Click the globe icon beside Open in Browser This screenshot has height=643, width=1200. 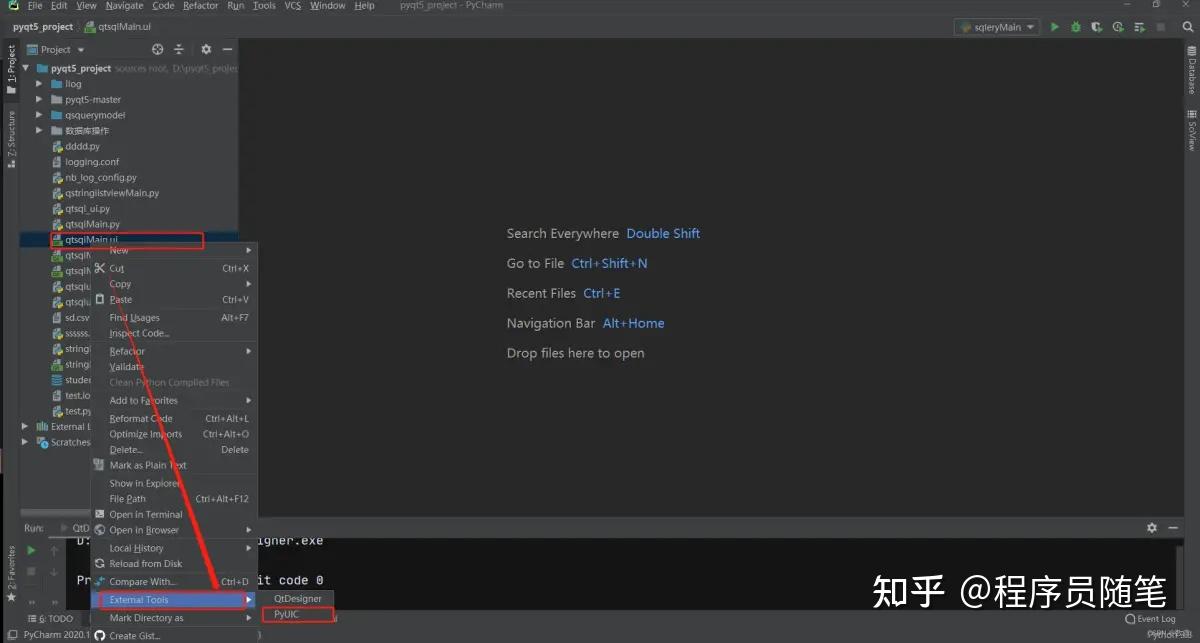[x=100, y=530]
